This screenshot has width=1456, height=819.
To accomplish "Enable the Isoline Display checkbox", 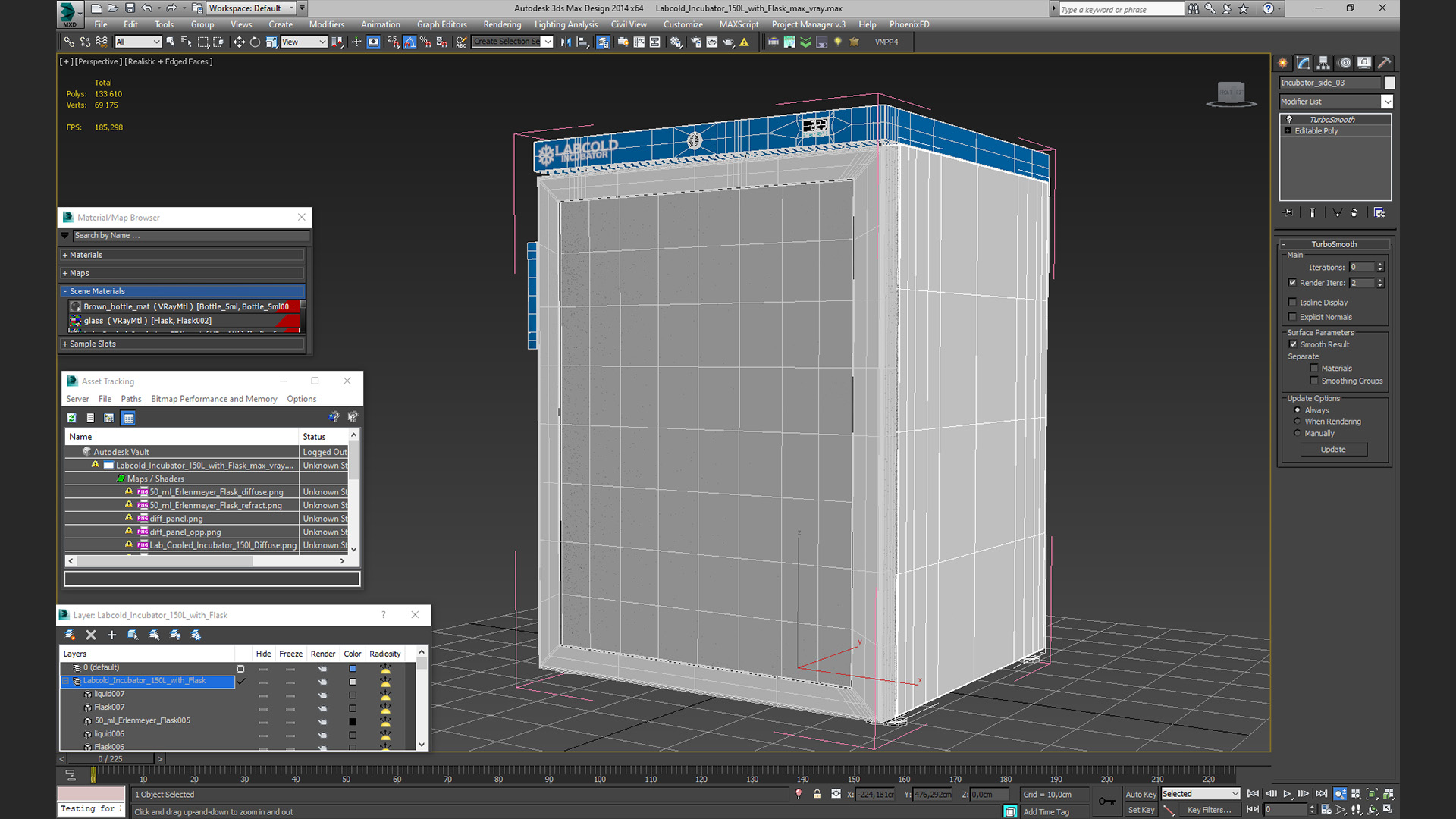I will pos(1293,303).
